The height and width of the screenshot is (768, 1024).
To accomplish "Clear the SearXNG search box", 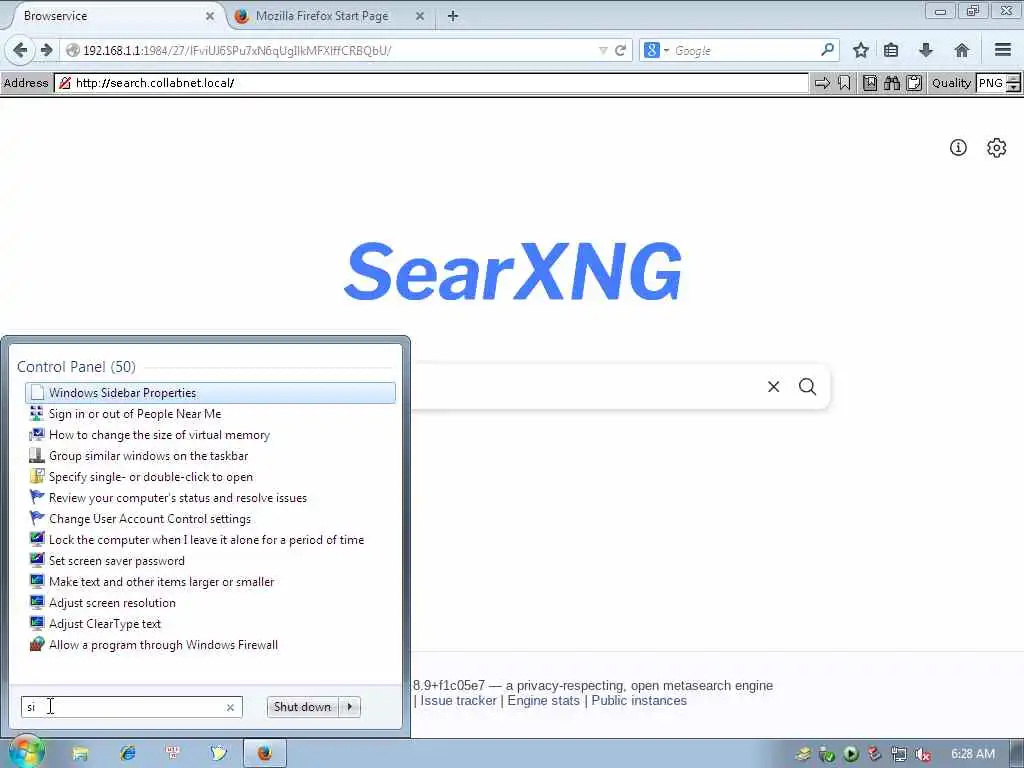I will [773, 387].
